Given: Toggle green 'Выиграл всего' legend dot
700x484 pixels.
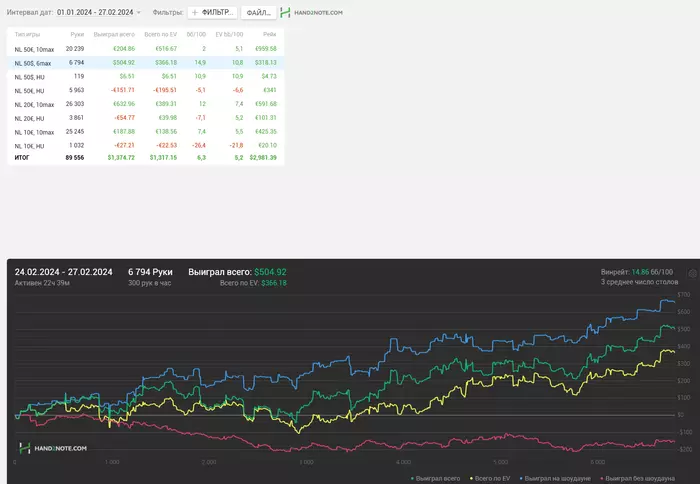Looking at the screenshot, I should [413, 478].
